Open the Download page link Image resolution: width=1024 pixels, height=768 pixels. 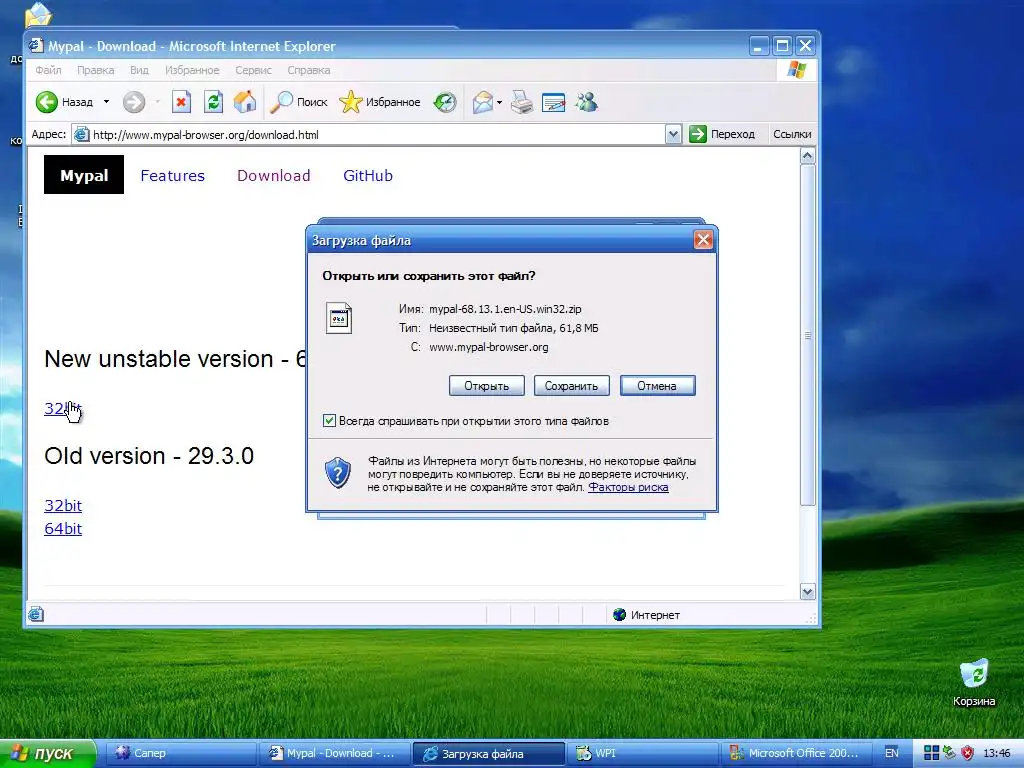(274, 176)
